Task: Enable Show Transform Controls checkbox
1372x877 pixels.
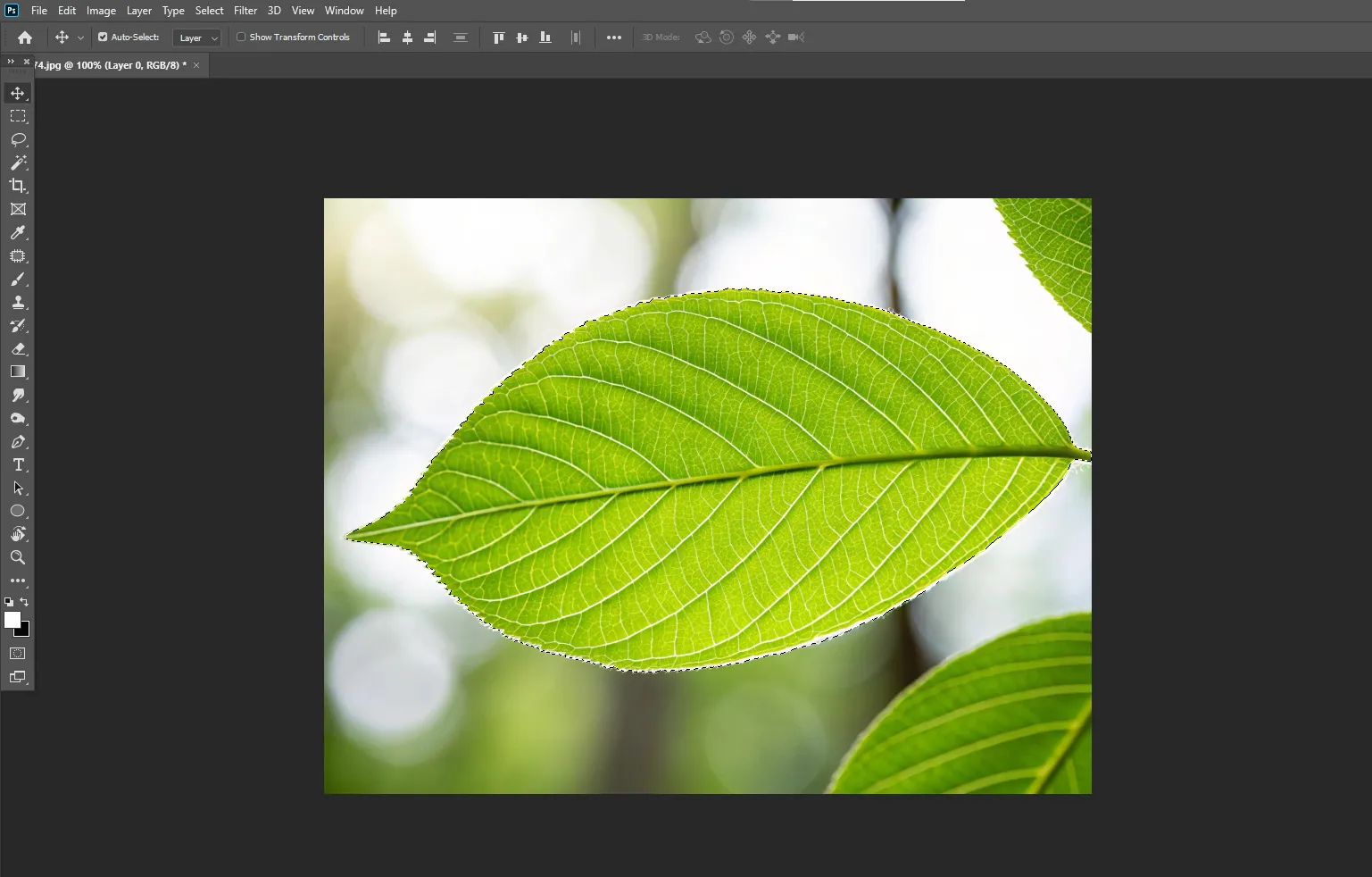Action: coord(241,38)
